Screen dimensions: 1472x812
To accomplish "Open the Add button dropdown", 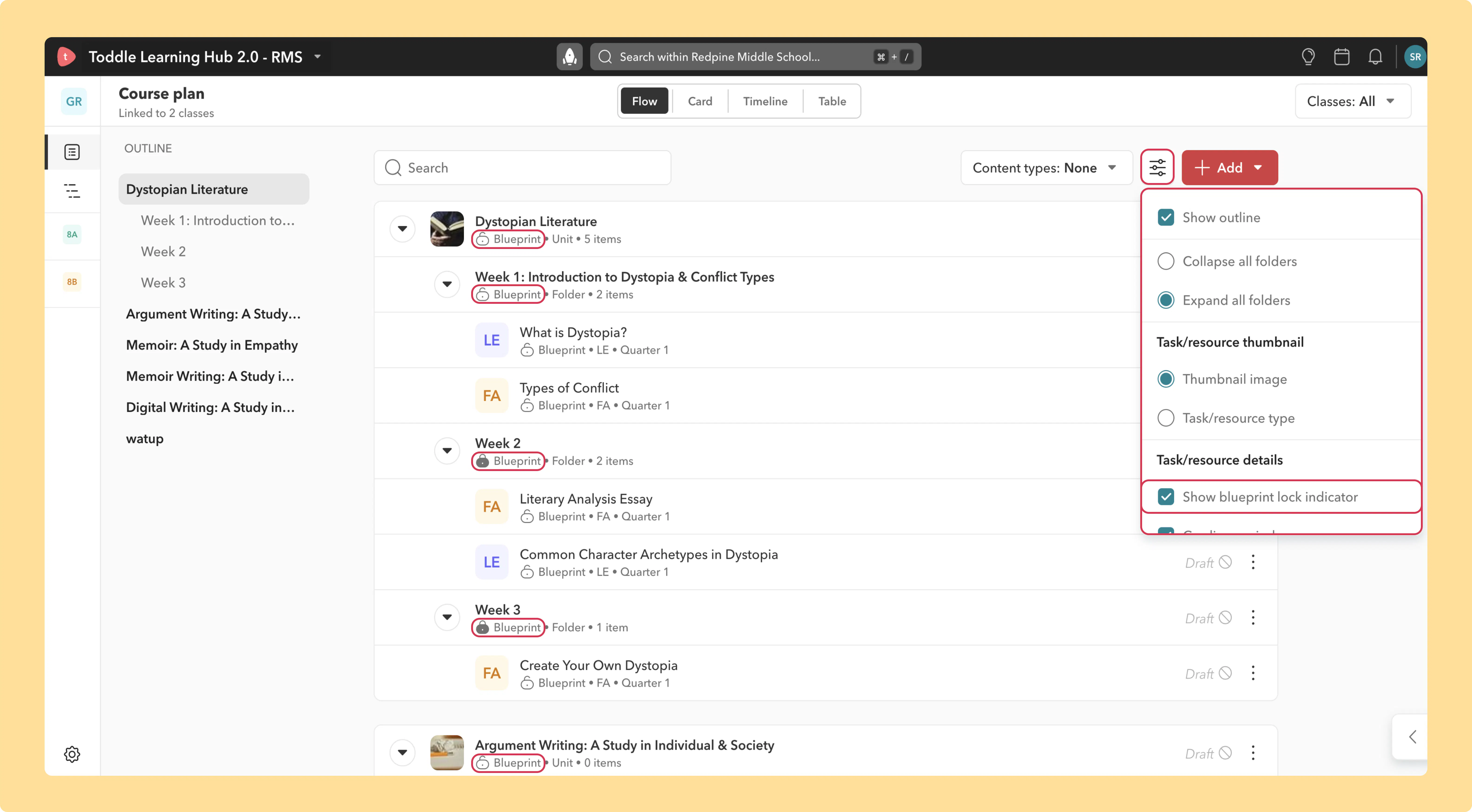I will 1229,167.
